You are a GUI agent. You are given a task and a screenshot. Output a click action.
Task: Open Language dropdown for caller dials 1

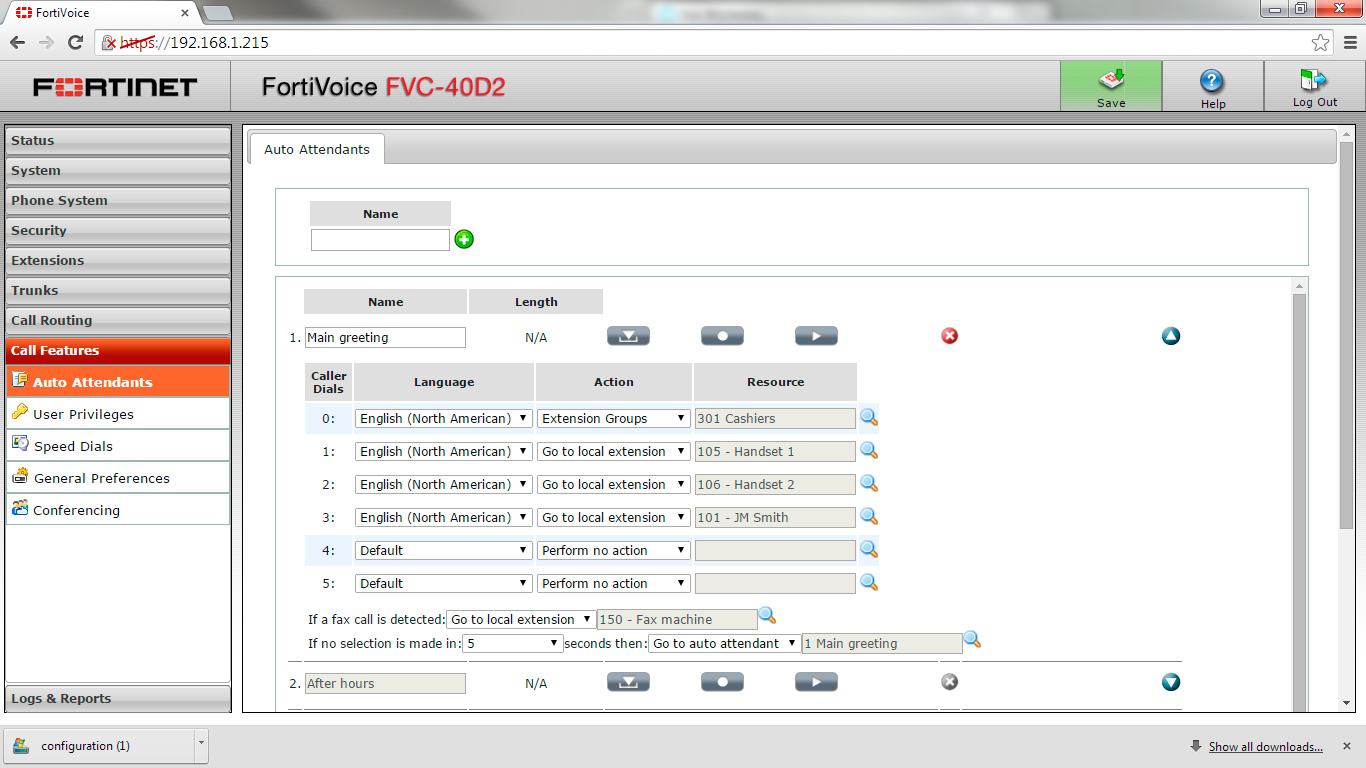tap(444, 452)
